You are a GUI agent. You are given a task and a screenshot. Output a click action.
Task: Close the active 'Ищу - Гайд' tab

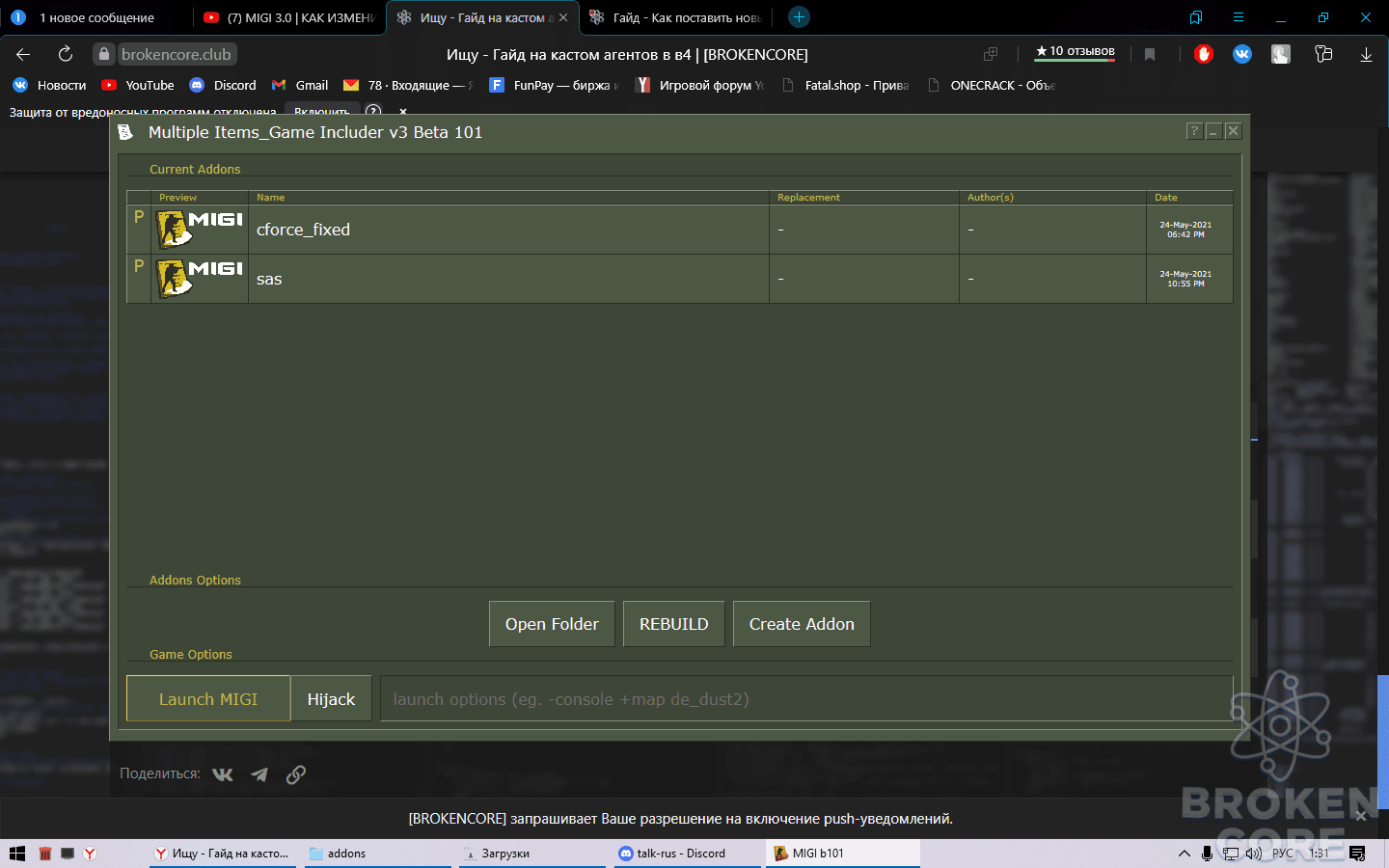(563, 17)
